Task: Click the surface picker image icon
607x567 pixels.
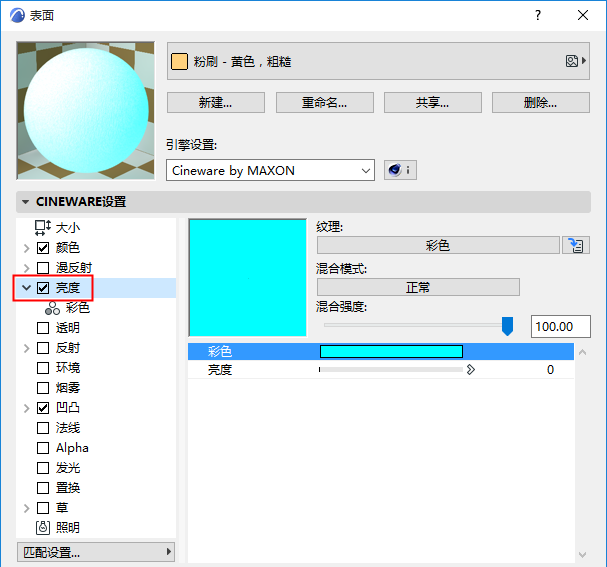Action: point(572,61)
